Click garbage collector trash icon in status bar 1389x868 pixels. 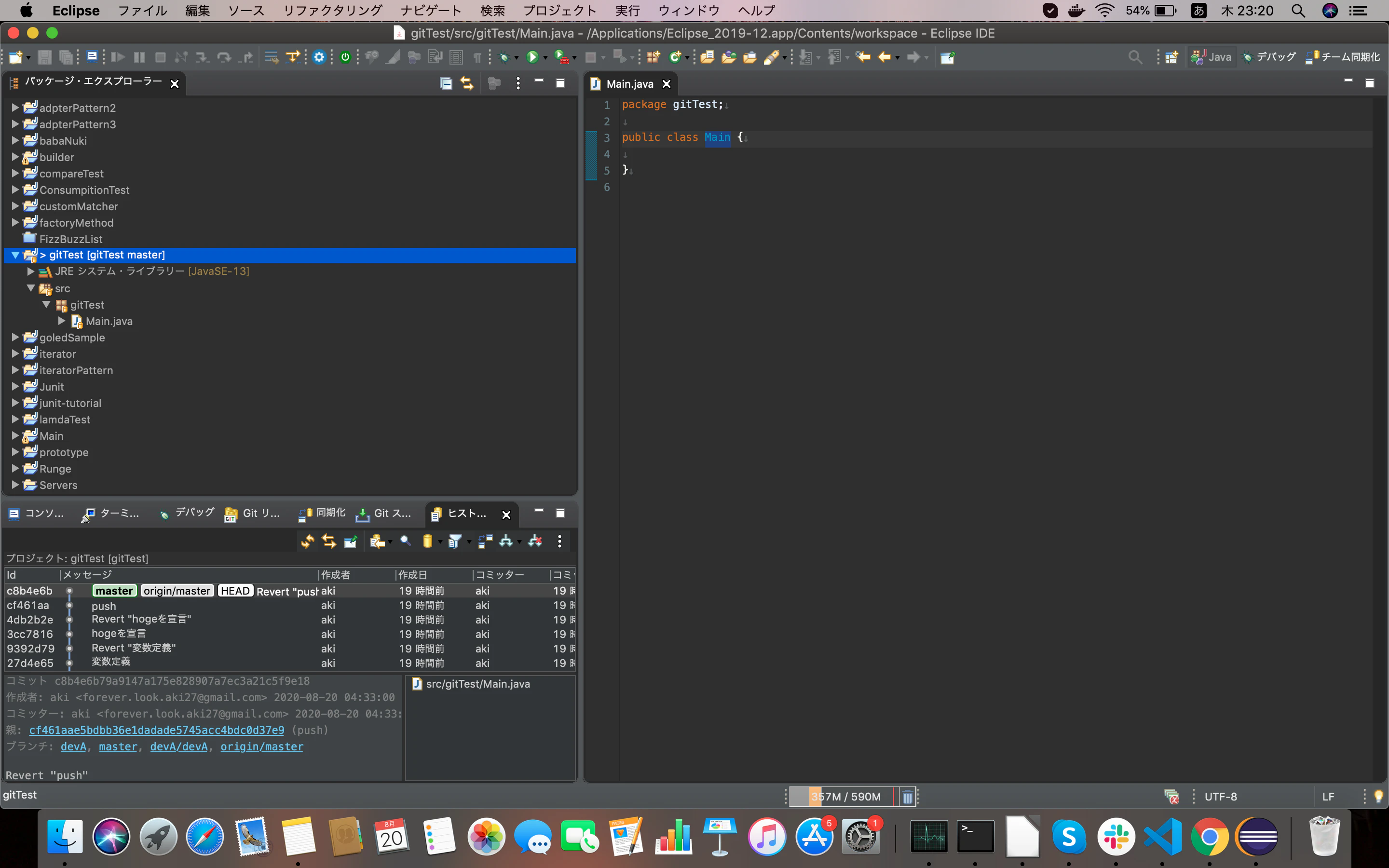pos(907,797)
